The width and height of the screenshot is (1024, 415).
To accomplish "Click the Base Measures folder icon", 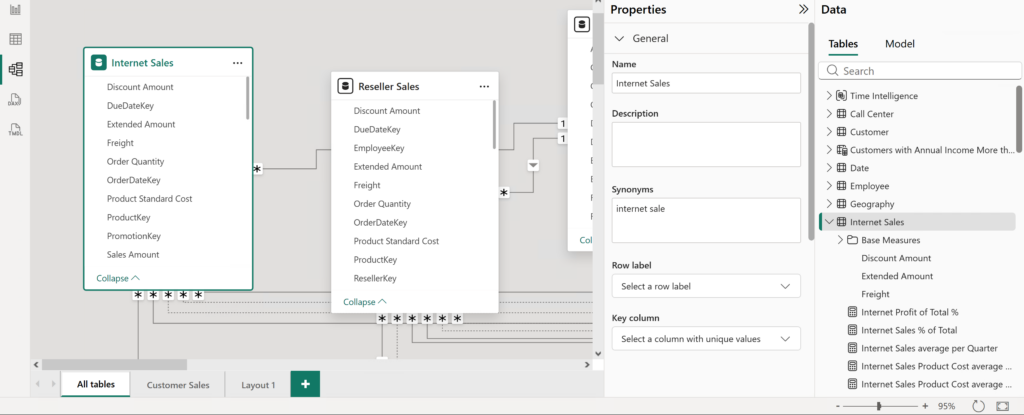I will 852,240.
